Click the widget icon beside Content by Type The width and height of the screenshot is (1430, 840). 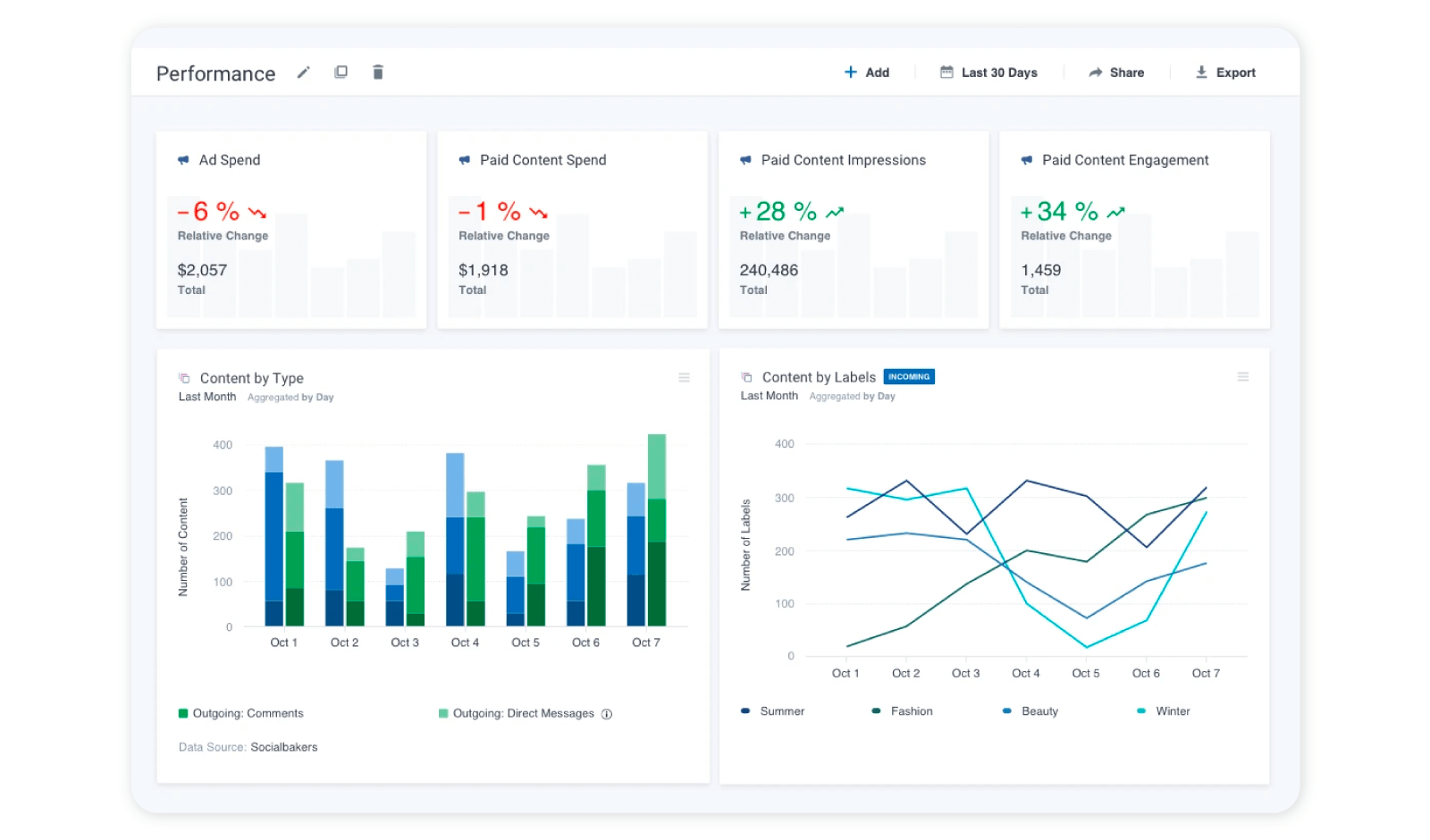click(x=184, y=377)
